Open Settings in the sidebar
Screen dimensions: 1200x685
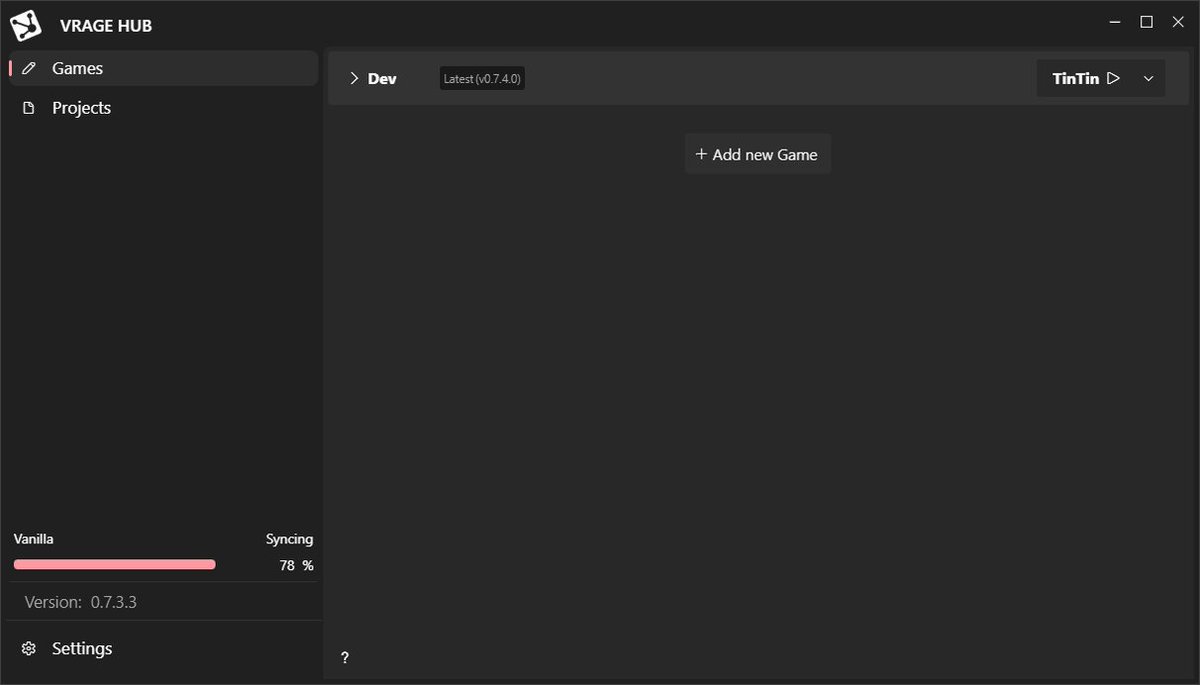[162, 648]
